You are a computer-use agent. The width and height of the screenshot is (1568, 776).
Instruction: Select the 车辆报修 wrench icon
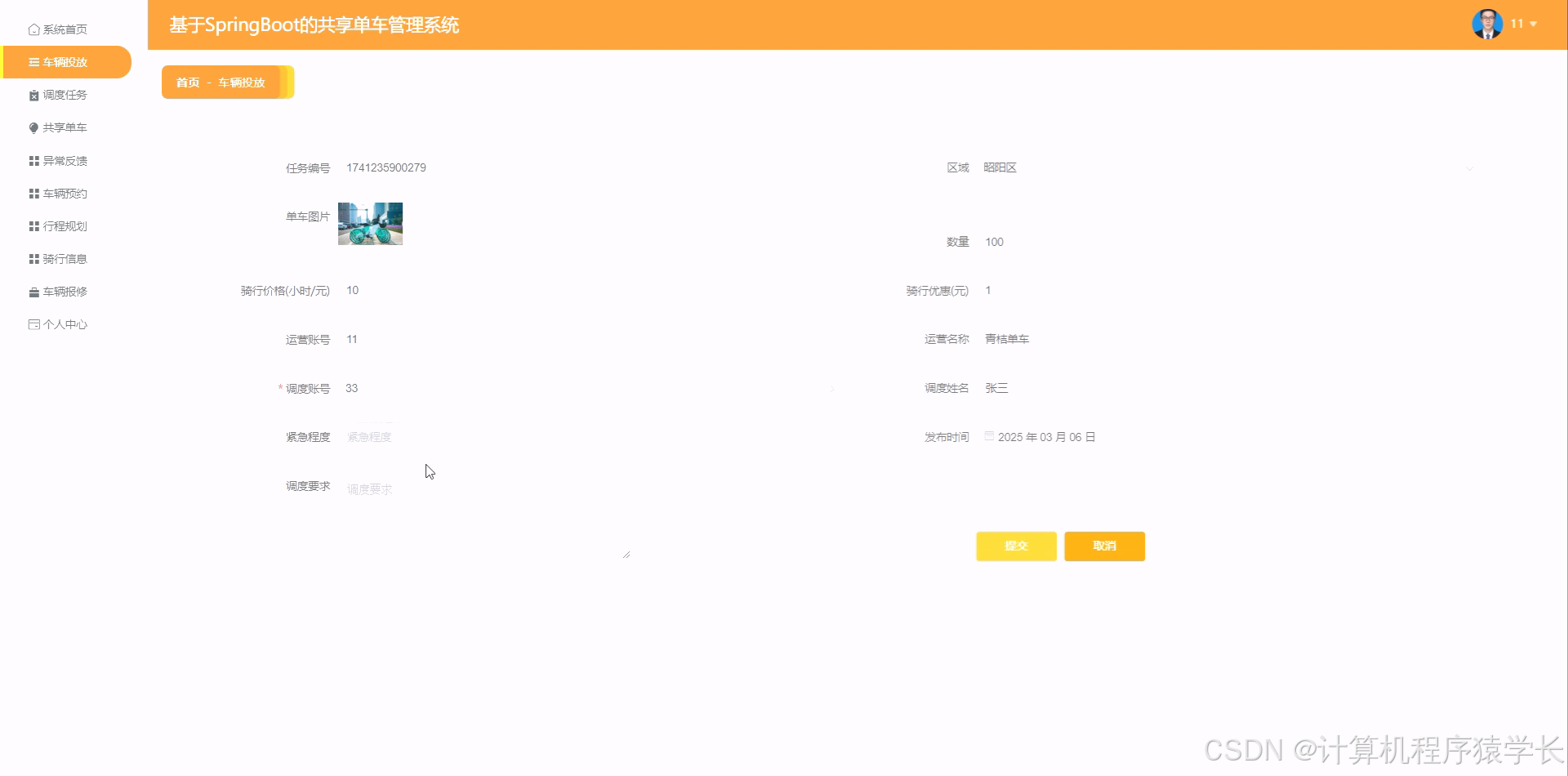33,291
